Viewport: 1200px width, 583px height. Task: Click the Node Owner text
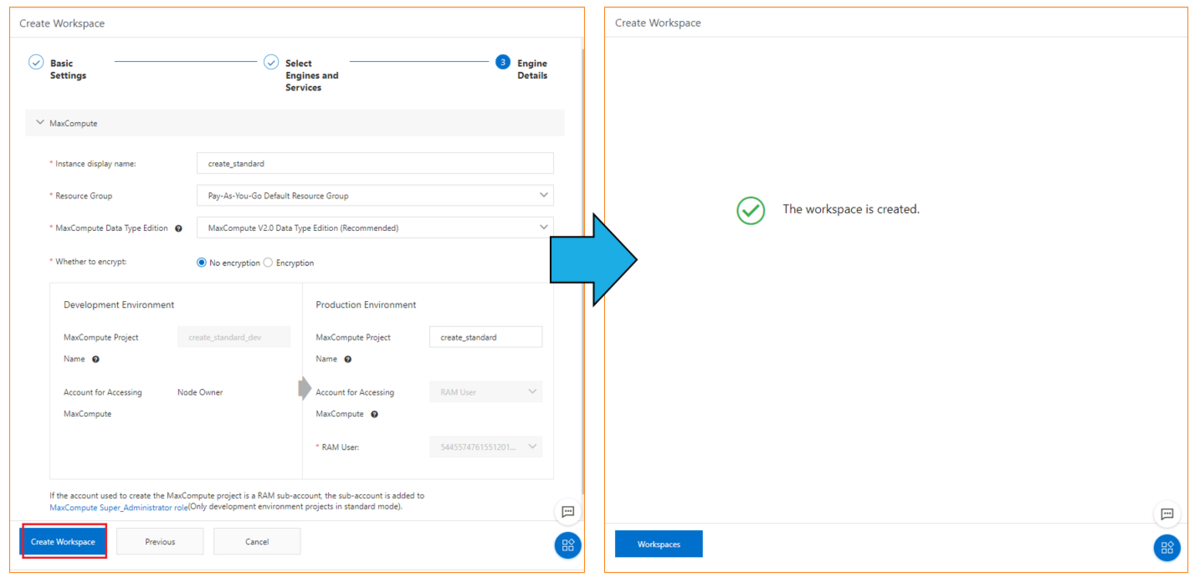[200, 392]
